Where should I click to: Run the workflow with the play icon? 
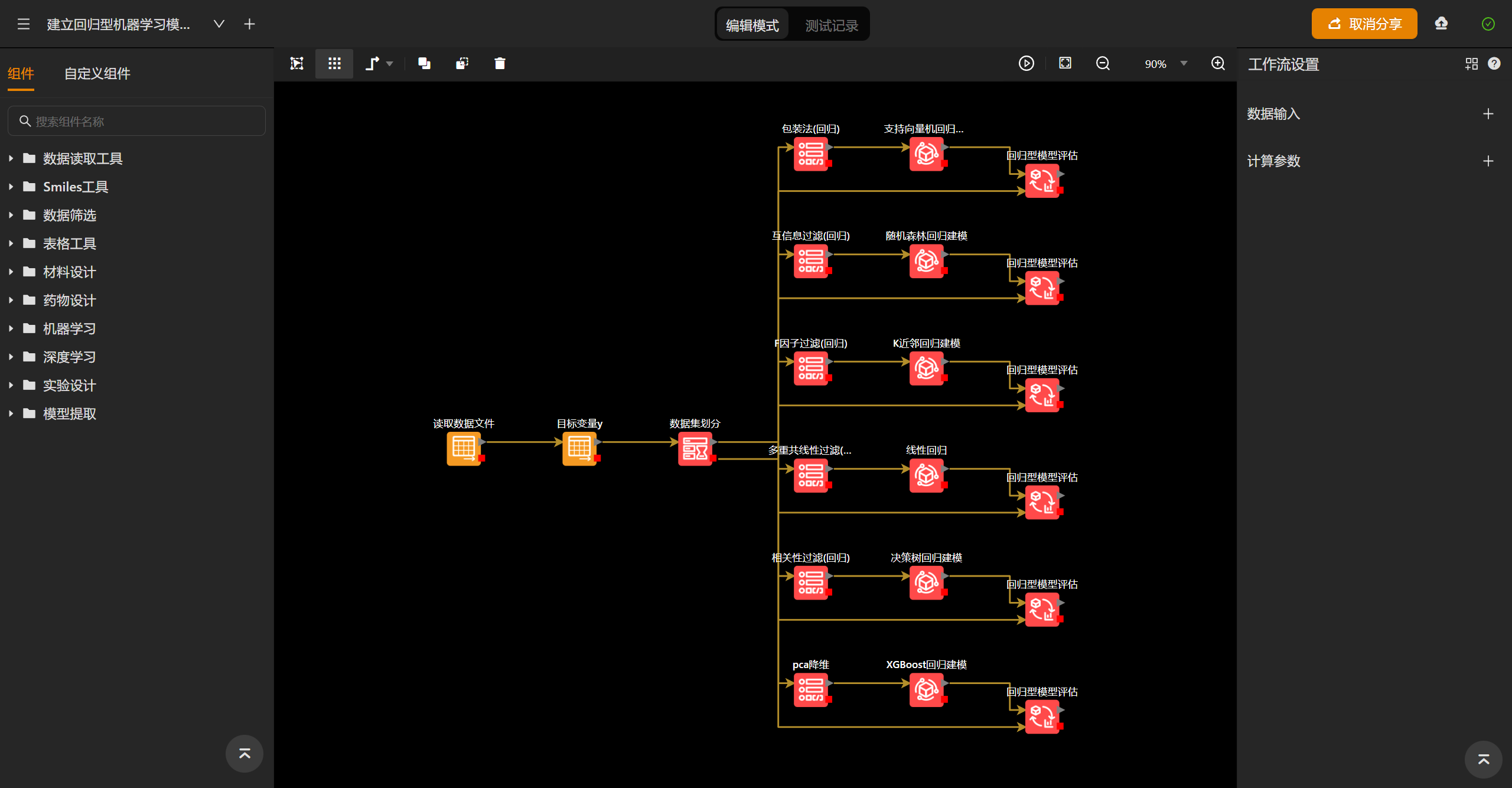tap(1027, 63)
